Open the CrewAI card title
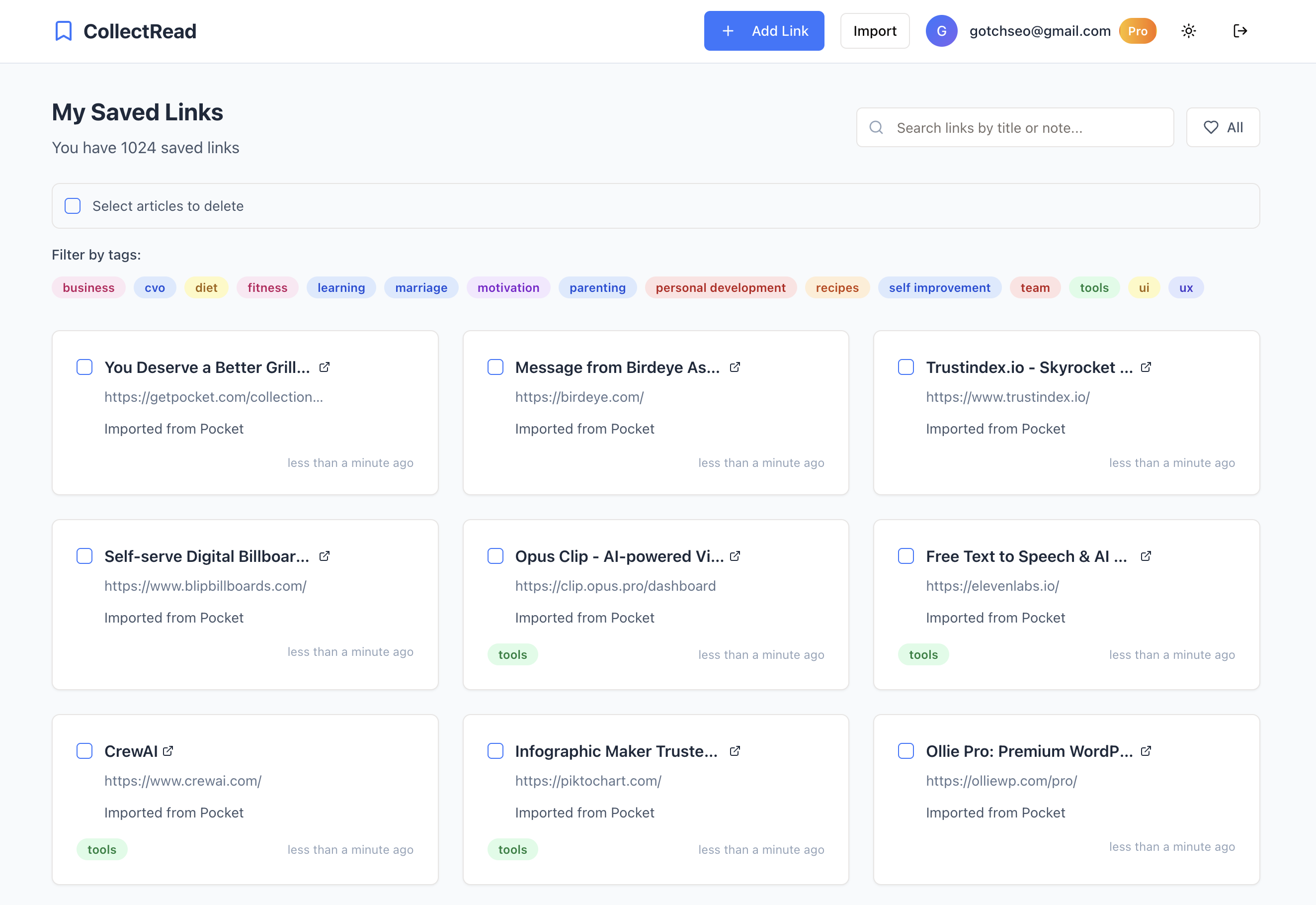This screenshot has width=1316, height=905. tap(131, 751)
